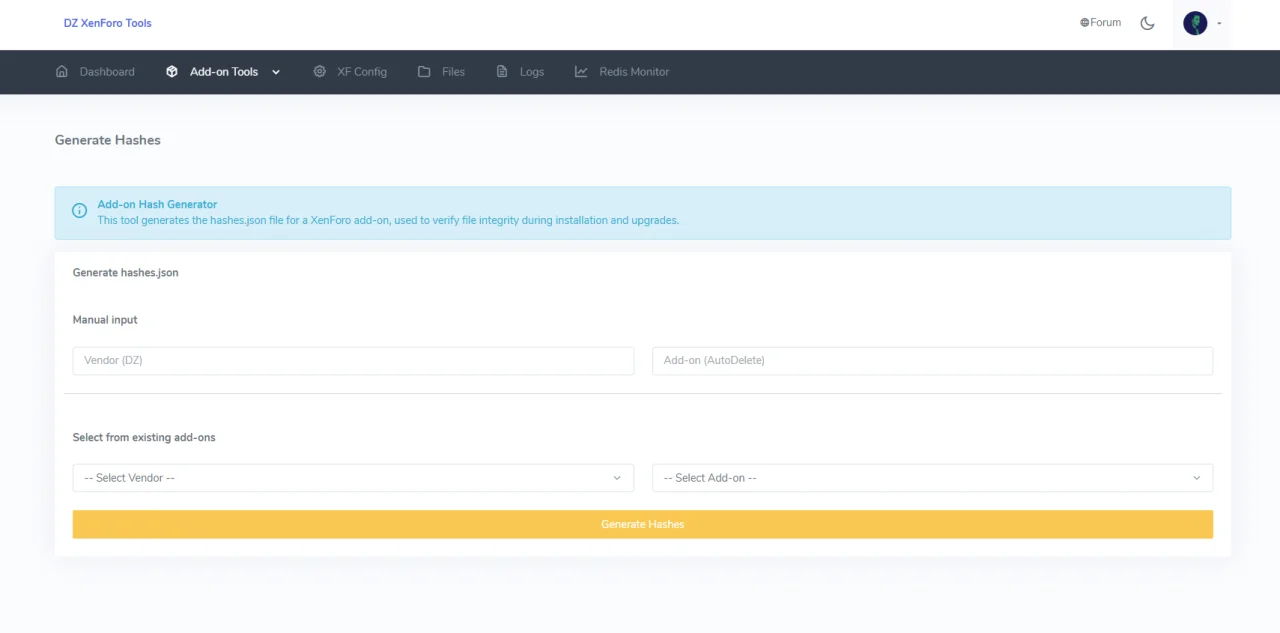Click the info icon in blue alert
The image size is (1280, 633).
(x=80, y=211)
